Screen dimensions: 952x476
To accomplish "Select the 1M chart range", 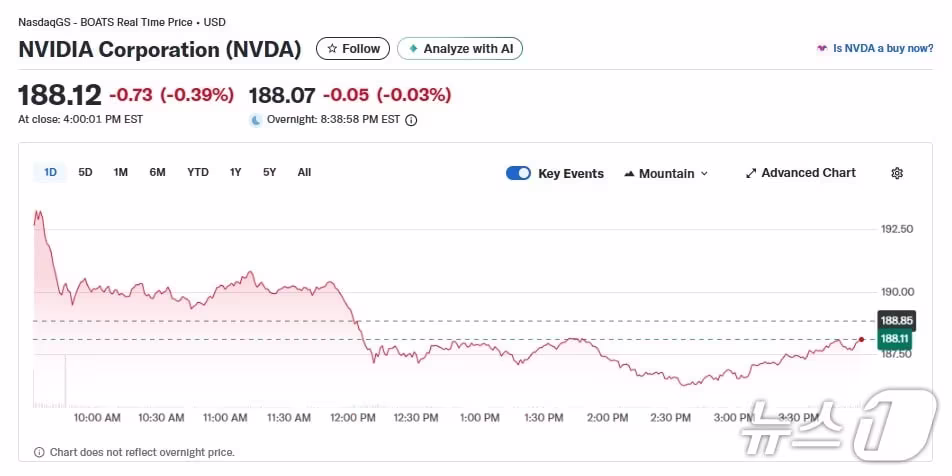I will point(121,172).
